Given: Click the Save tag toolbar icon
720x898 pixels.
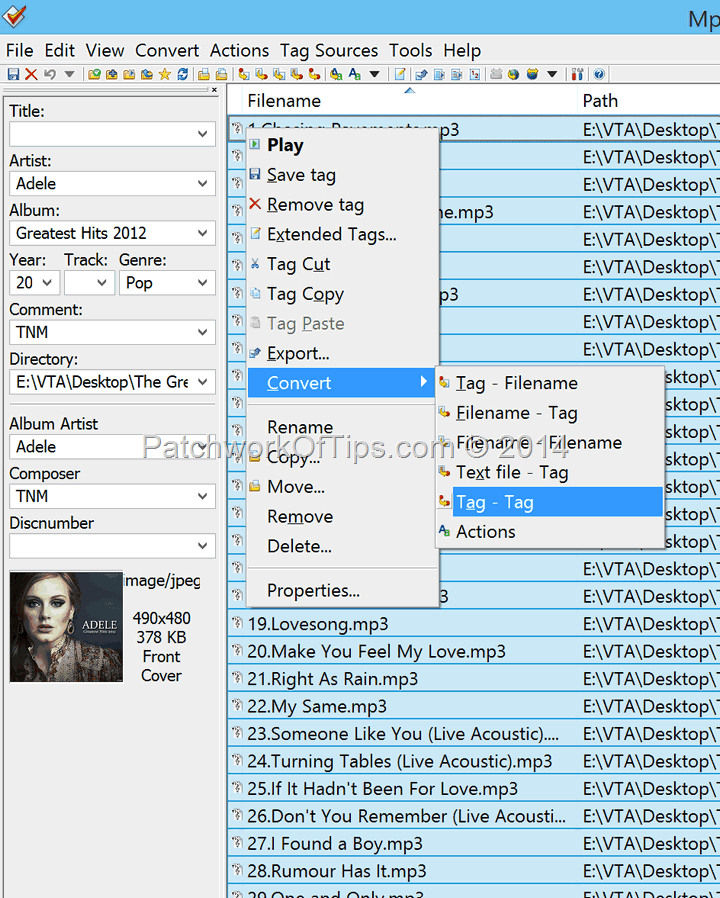Looking at the screenshot, I should (13, 74).
